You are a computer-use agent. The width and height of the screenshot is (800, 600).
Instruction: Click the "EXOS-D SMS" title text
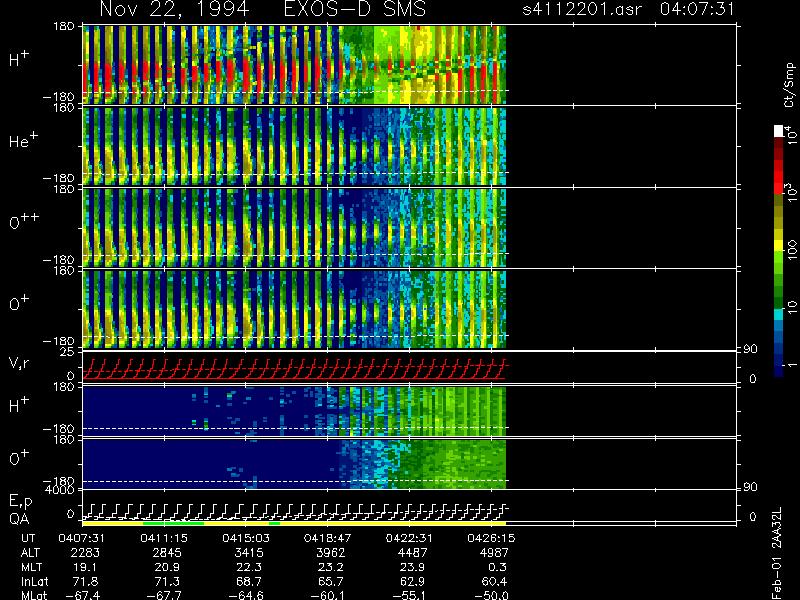pos(355,9)
